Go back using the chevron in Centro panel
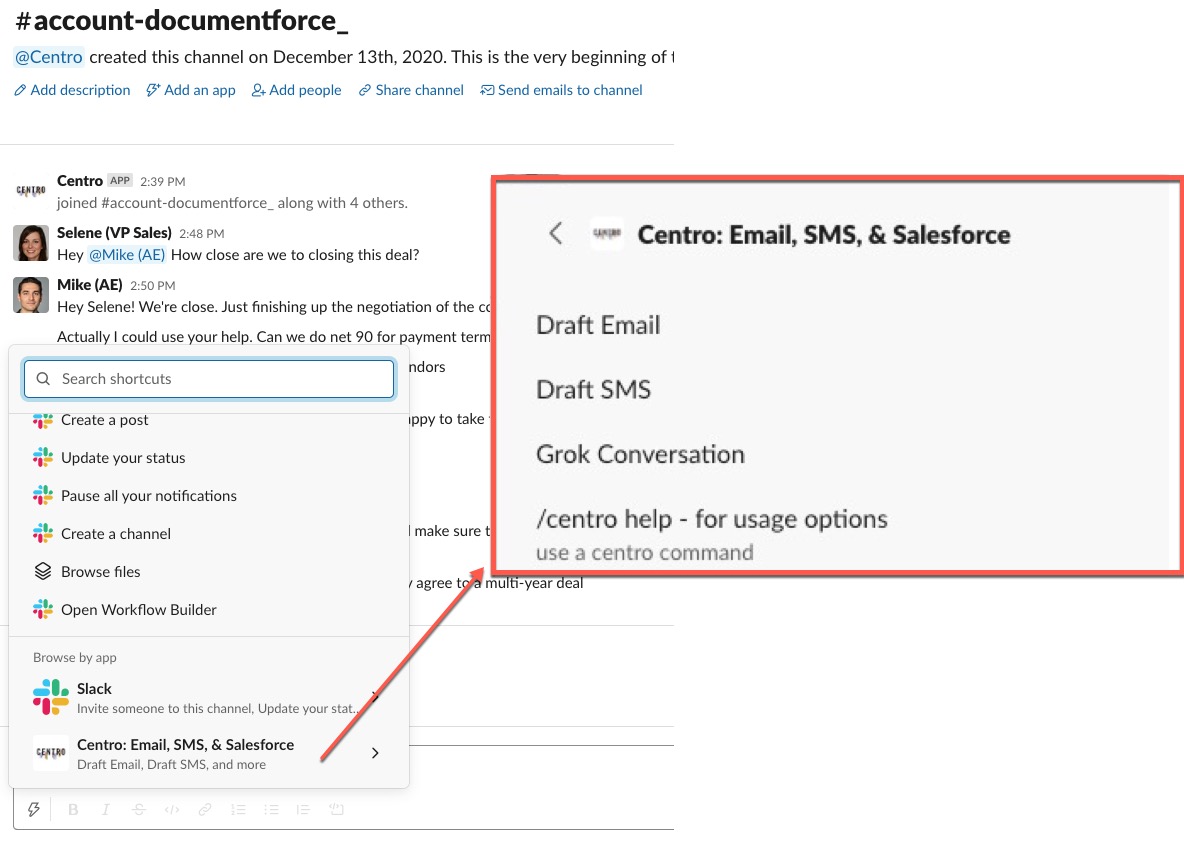 (x=556, y=233)
